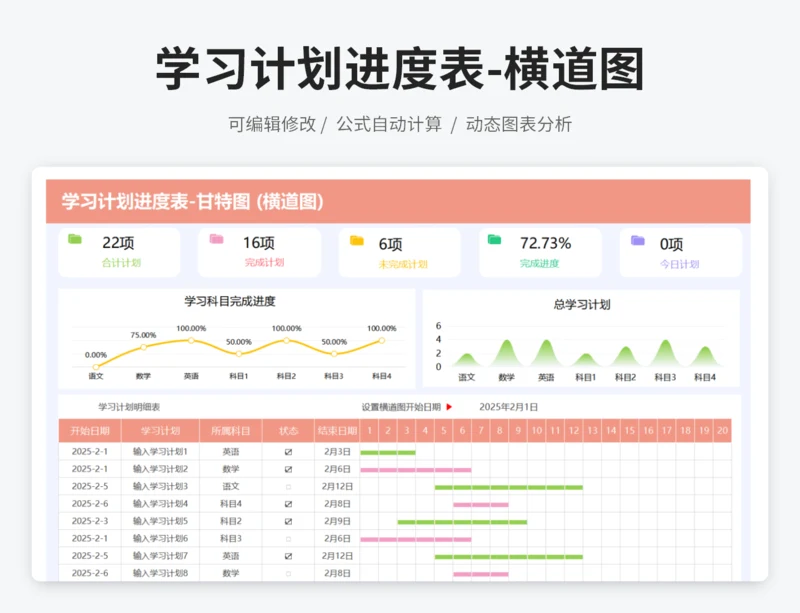Click the 今日计划 label

click(x=679, y=264)
